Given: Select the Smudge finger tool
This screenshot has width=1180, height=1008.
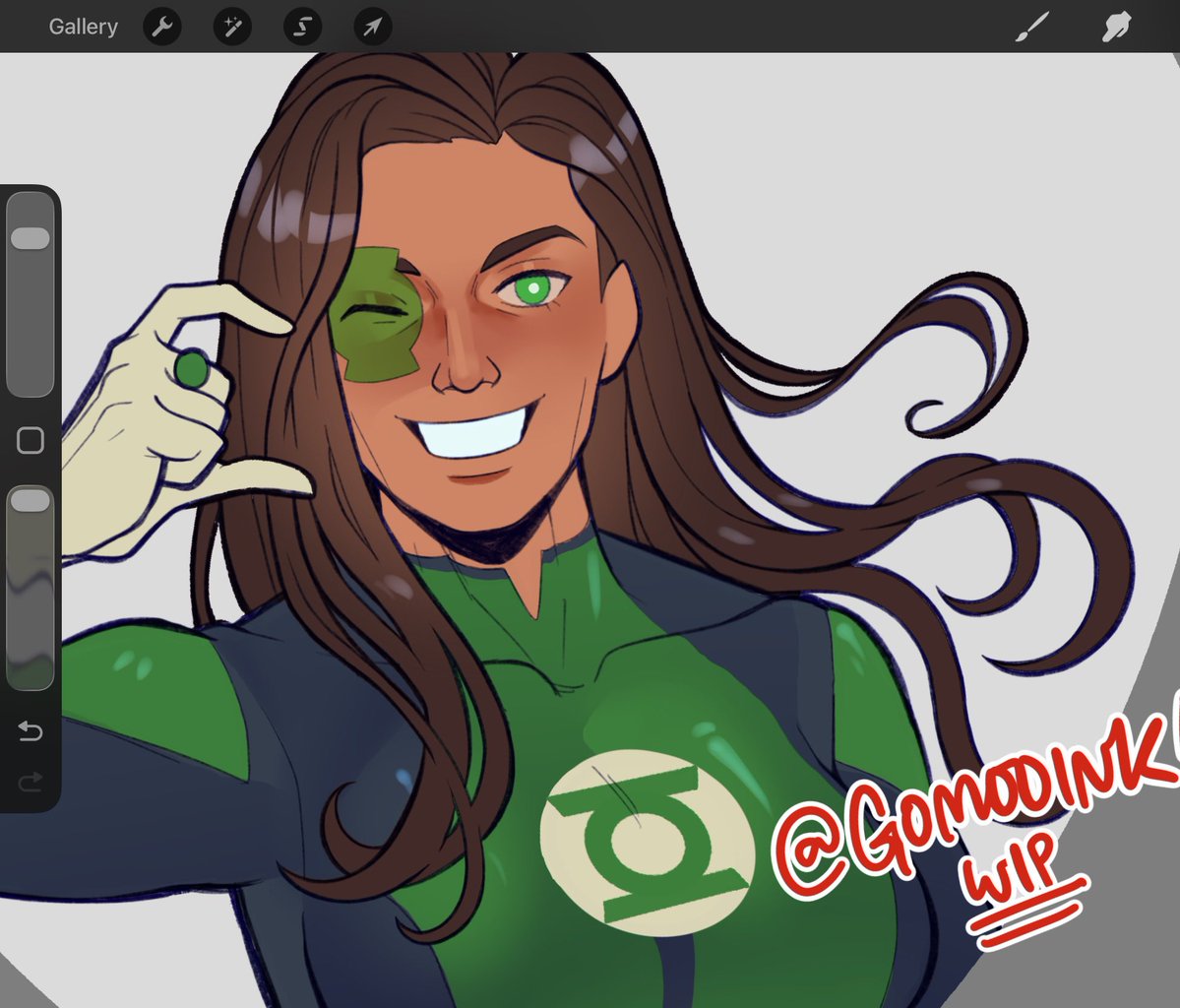Looking at the screenshot, I should pos(1116,28).
